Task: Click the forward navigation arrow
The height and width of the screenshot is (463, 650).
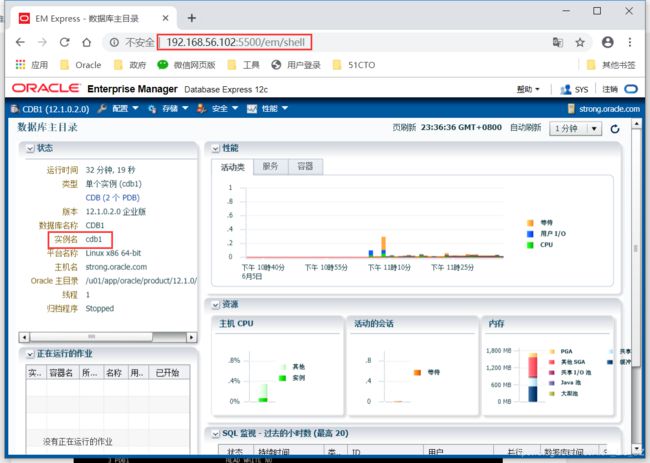Action: click(42, 42)
